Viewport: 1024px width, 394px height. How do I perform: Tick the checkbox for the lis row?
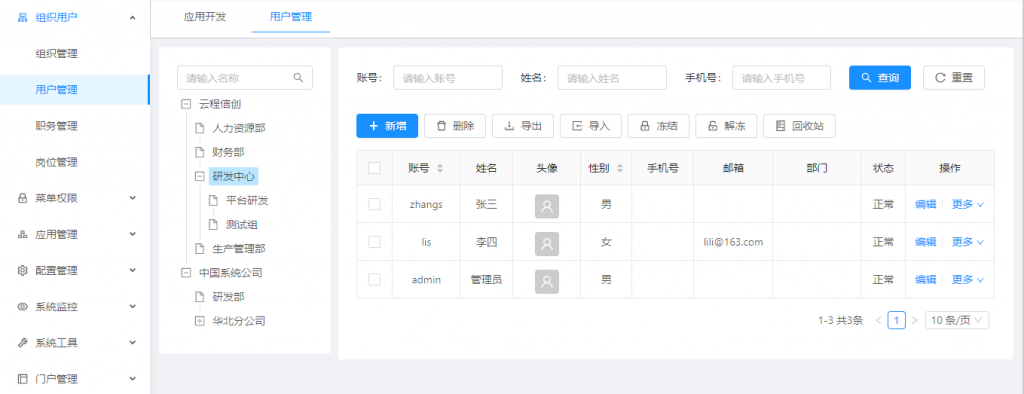point(374,242)
